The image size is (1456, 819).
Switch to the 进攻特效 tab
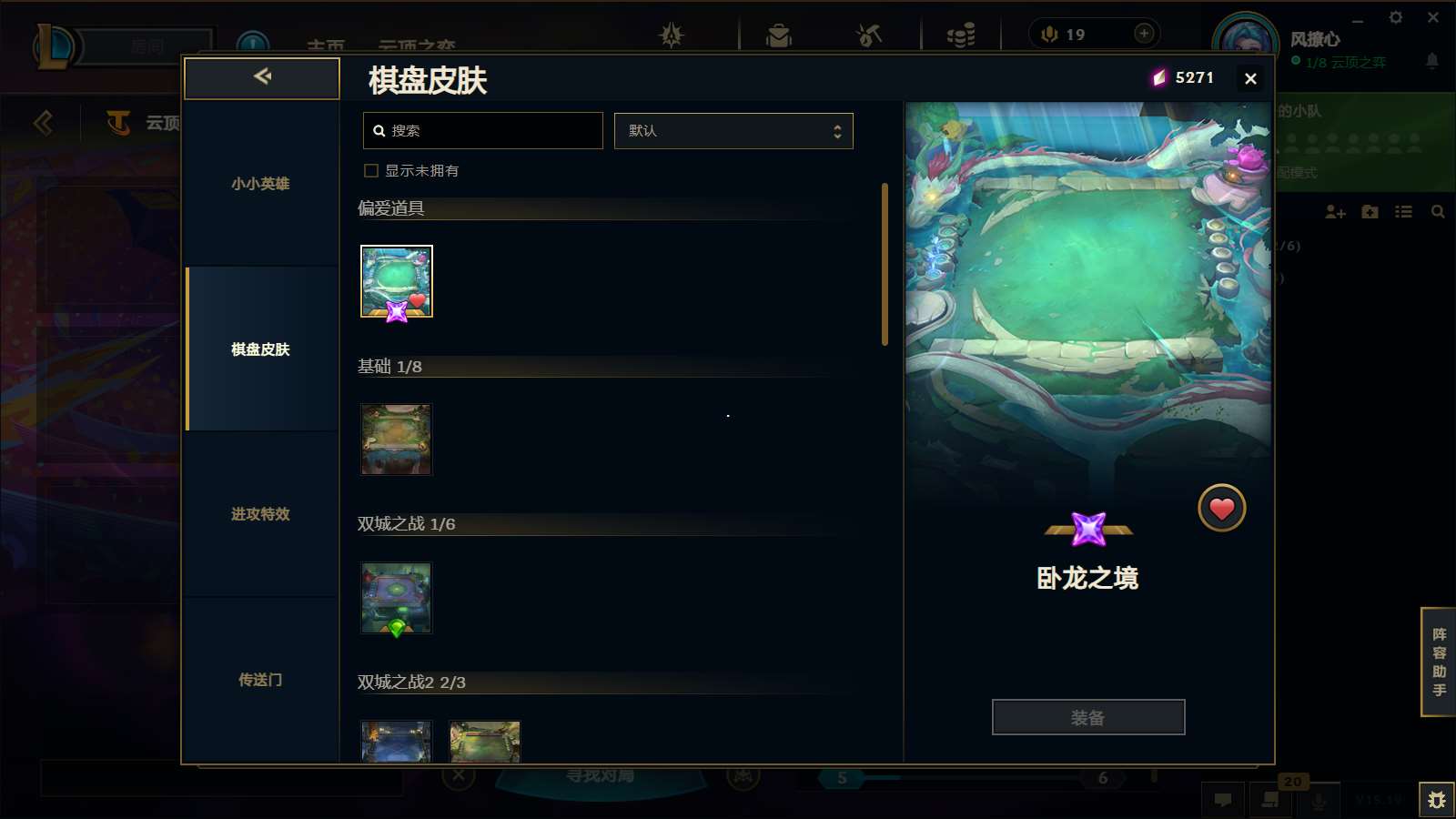click(x=260, y=514)
